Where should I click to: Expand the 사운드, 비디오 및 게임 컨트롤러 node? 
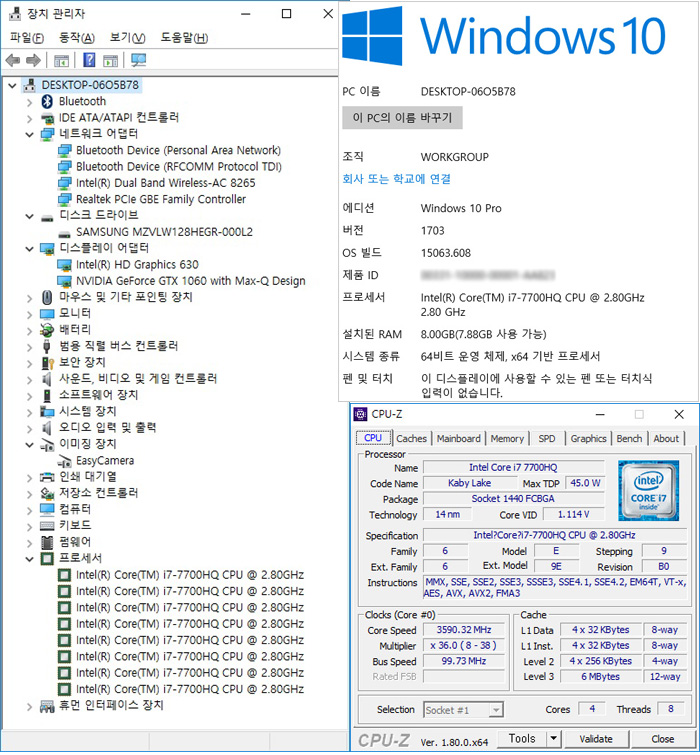(x=29, y=379)
